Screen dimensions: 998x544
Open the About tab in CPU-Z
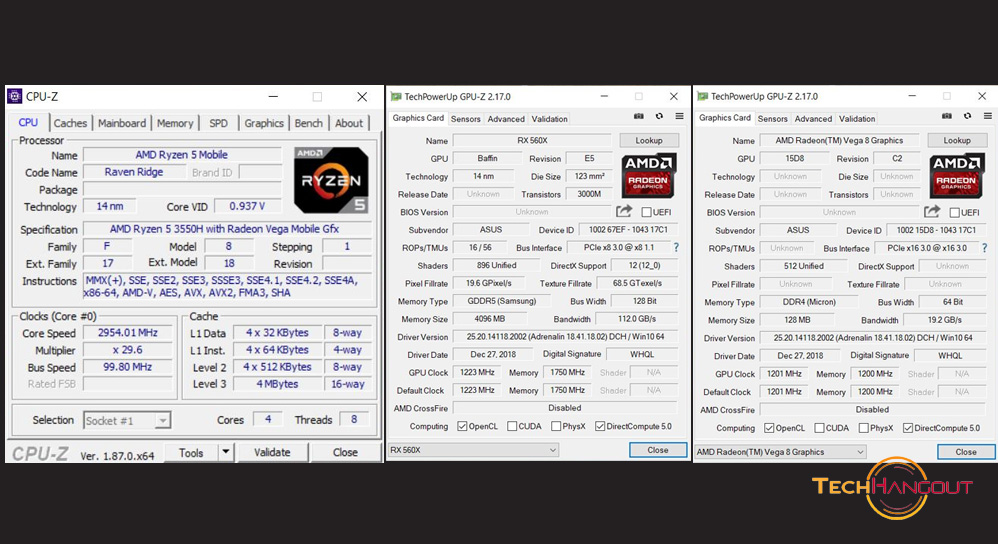(x=349, y=123)
